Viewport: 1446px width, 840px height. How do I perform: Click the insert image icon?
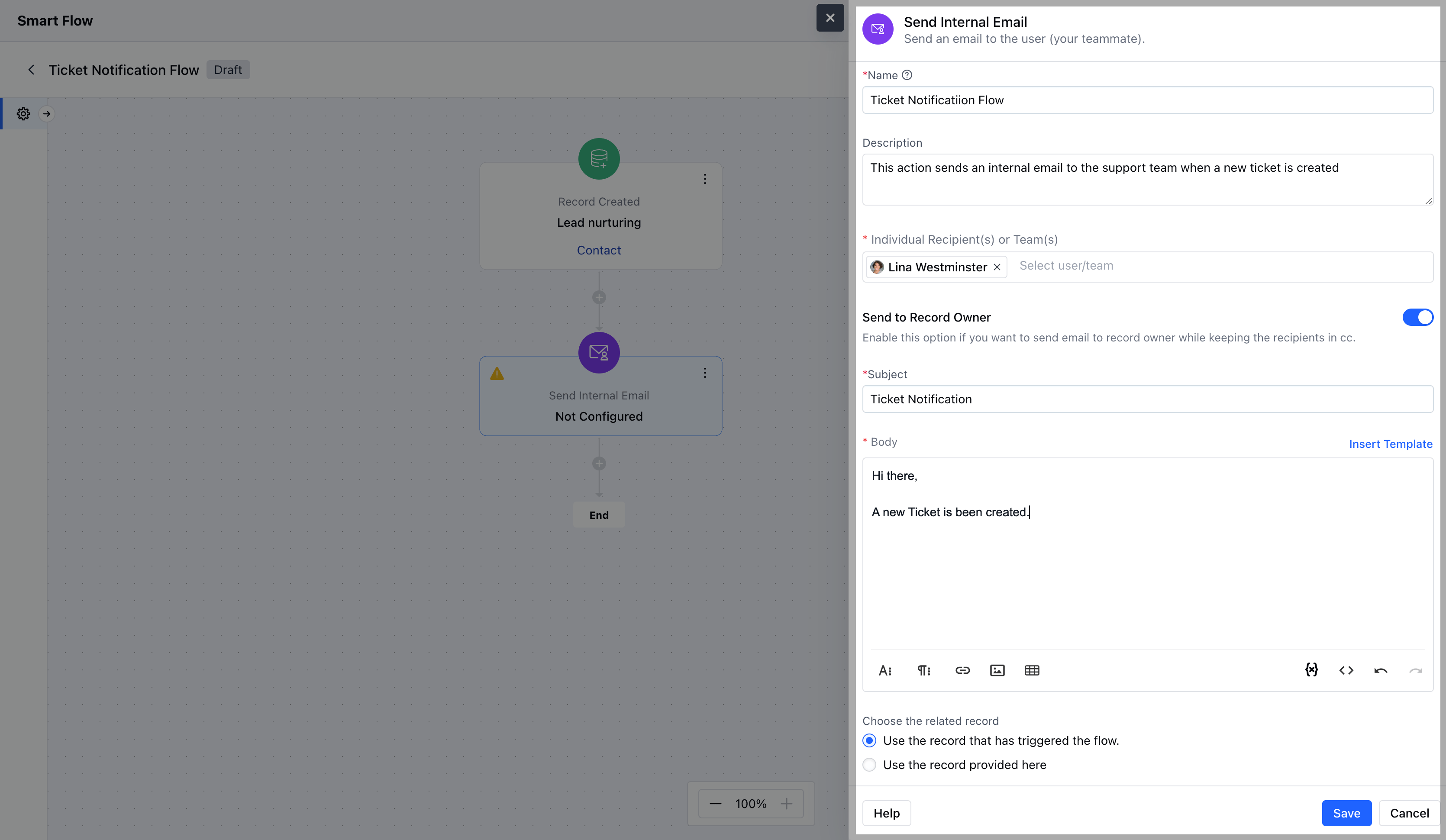(x=997, y=670)
